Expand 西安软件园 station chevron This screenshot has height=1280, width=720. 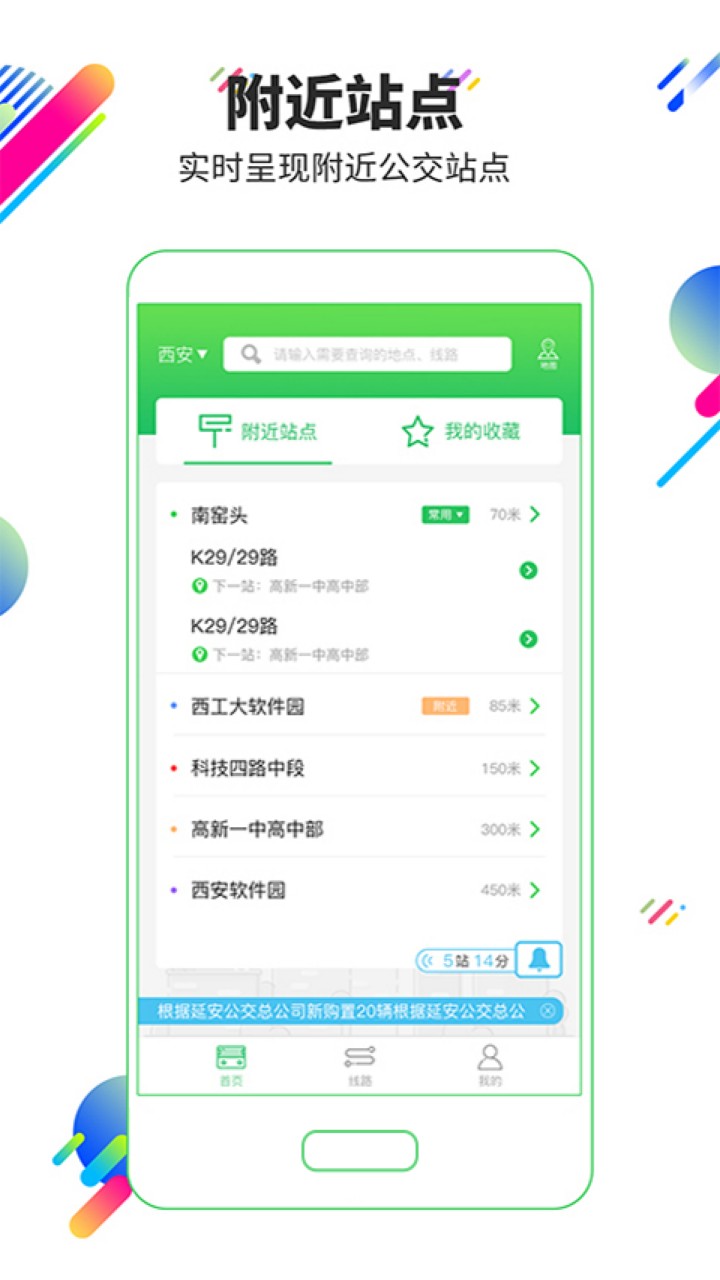pyautogui.click(x=535, y=890)
